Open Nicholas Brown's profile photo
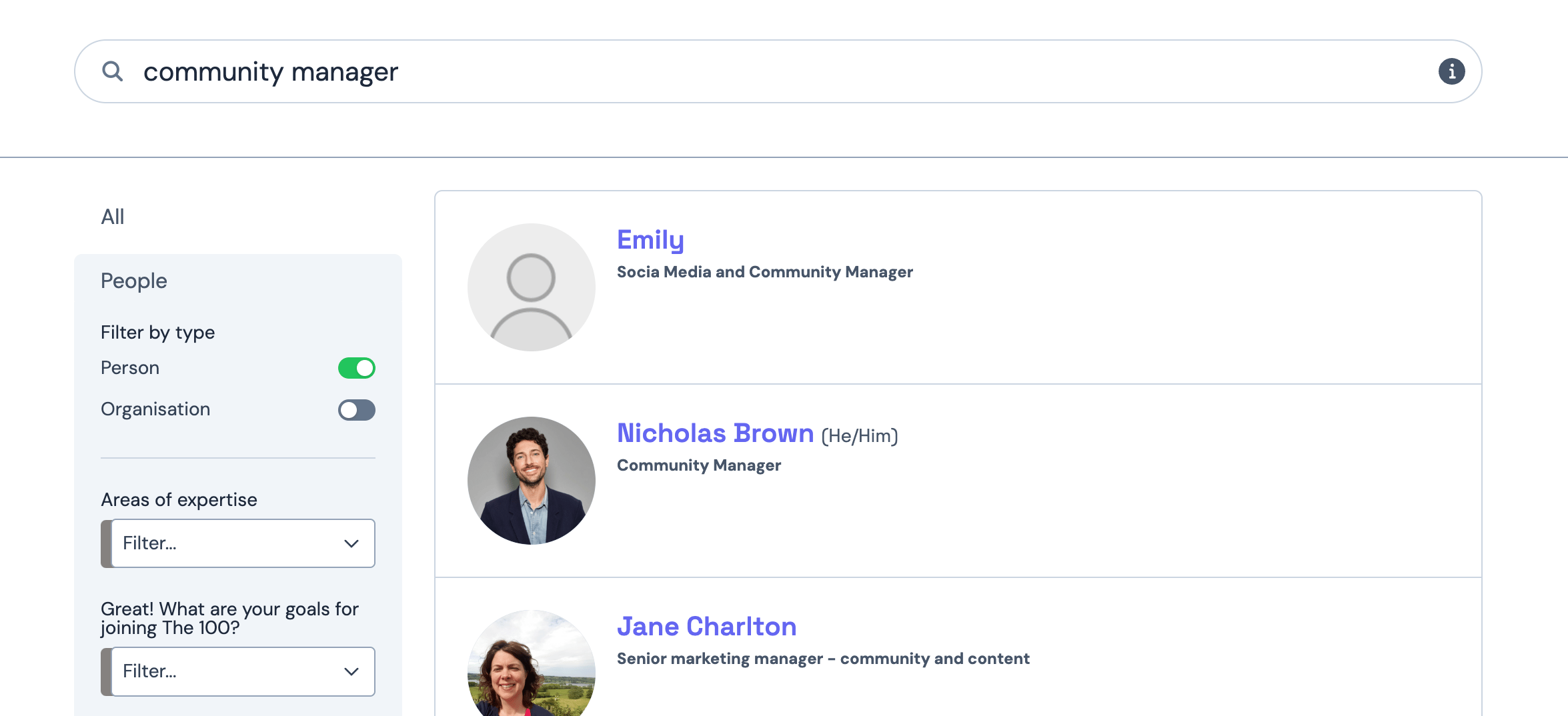Image resolution: width=1568 pixels, height=716 pixels. (x=531, y=481)
